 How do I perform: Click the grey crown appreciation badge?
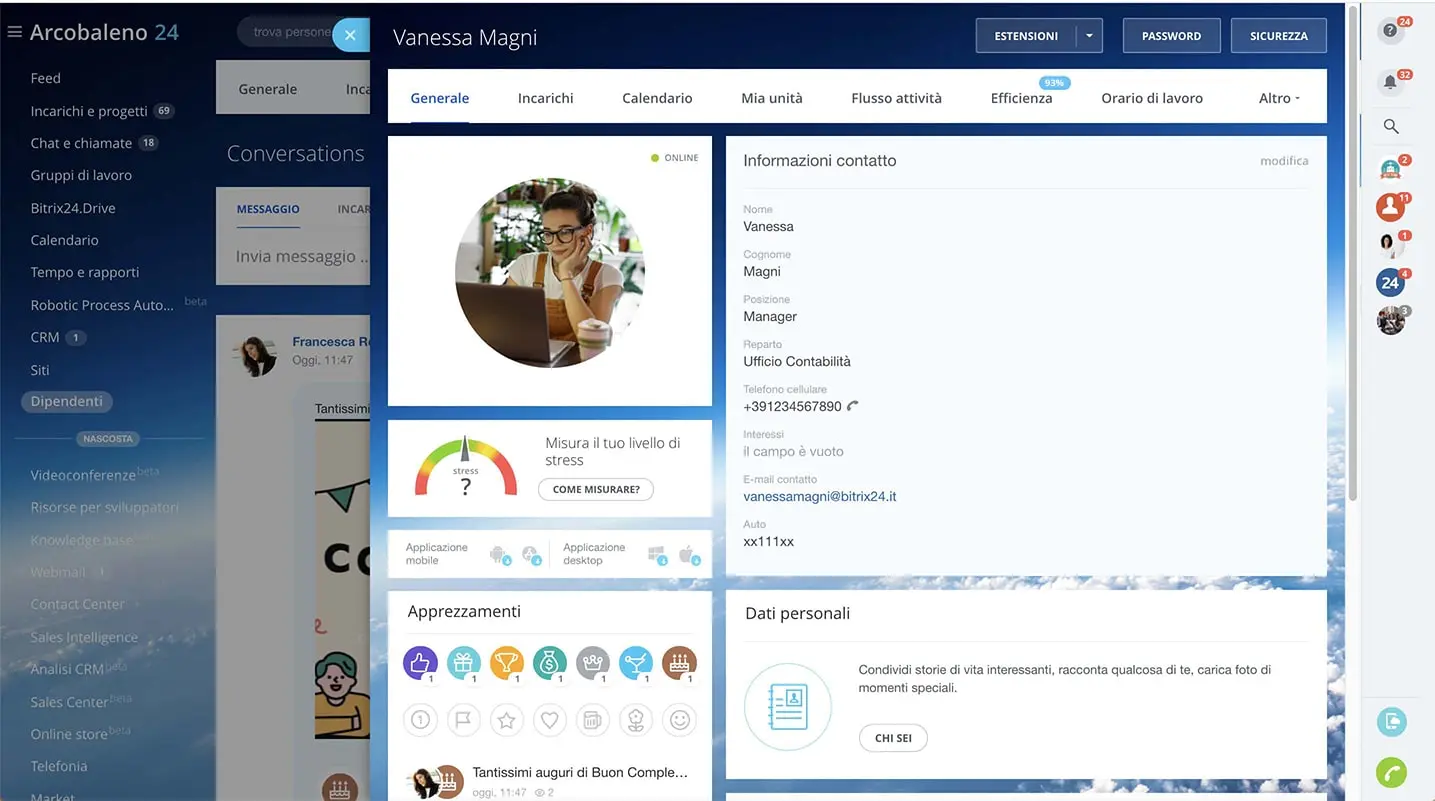tap(593, 662)
